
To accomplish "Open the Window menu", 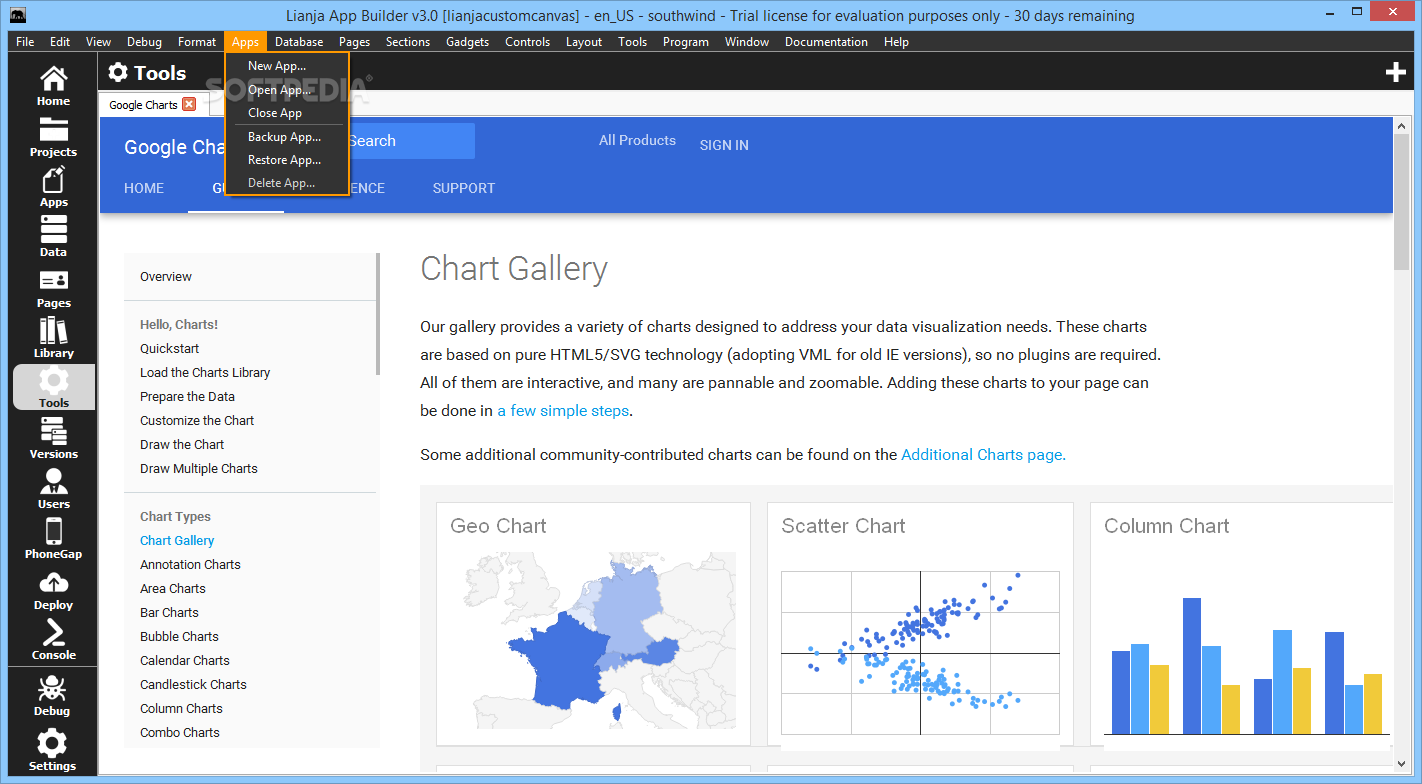I will 747,42.
